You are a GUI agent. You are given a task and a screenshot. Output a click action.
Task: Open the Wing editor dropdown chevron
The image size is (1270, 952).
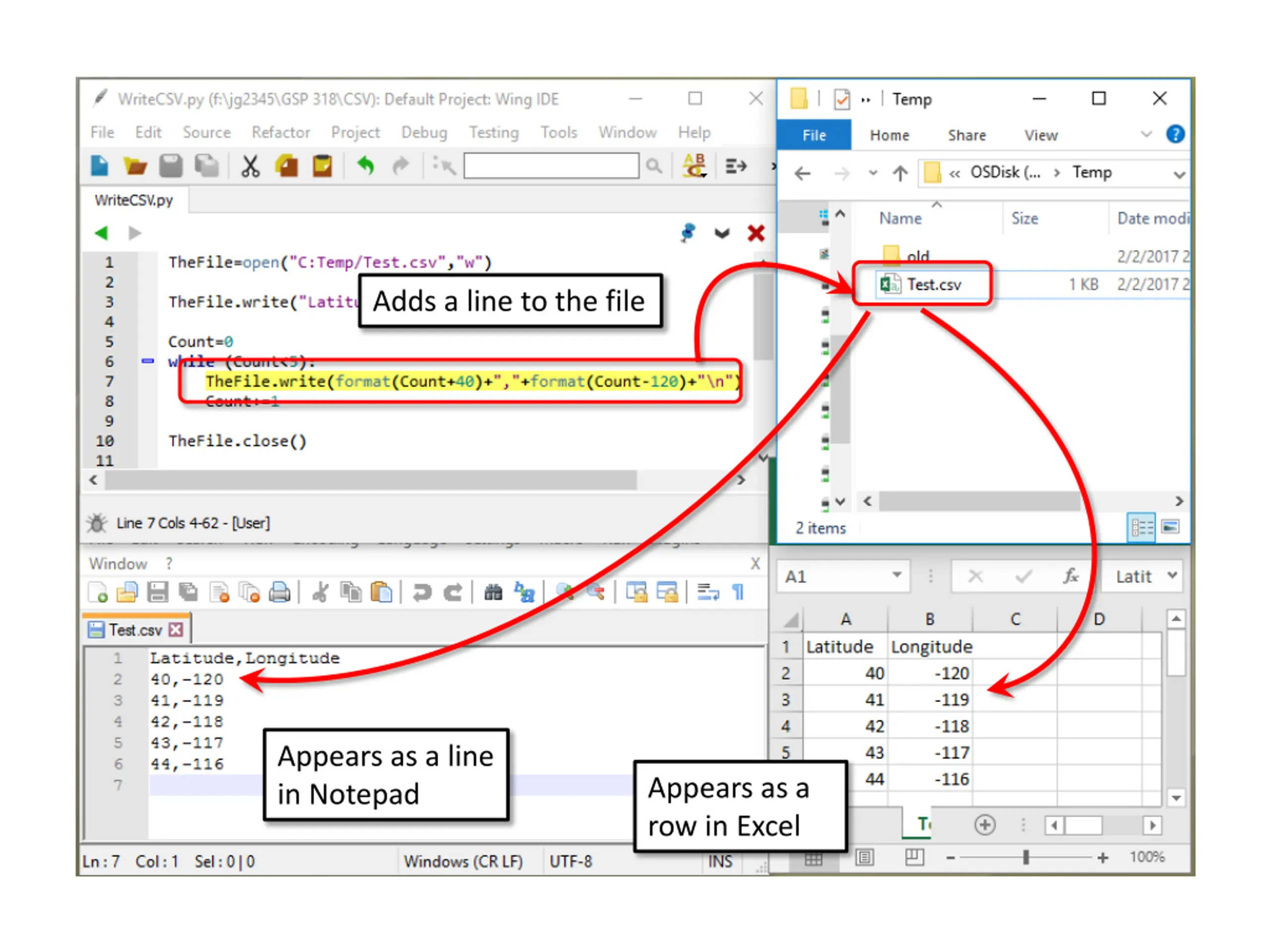point(722,233)
